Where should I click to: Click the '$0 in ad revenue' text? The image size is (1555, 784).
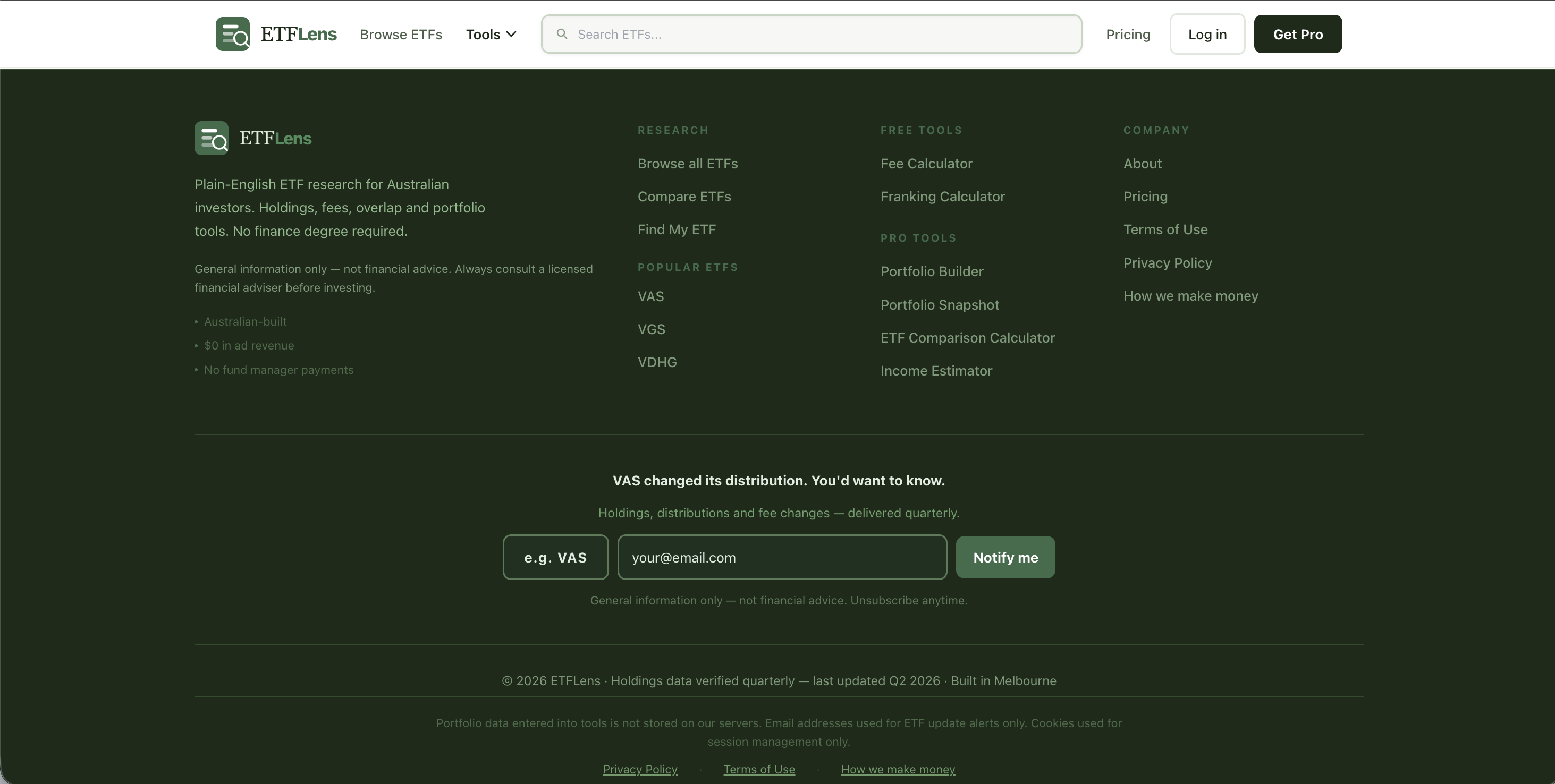(249, 346)
